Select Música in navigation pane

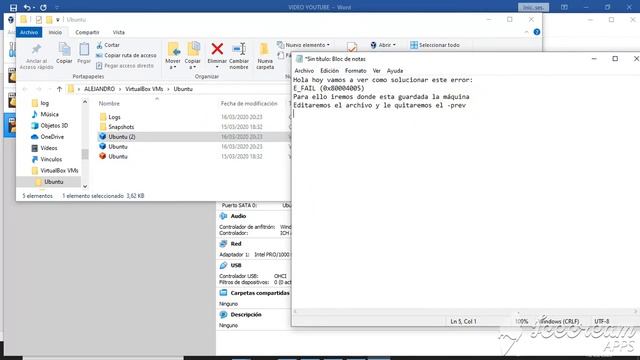(x=49, y=114)
